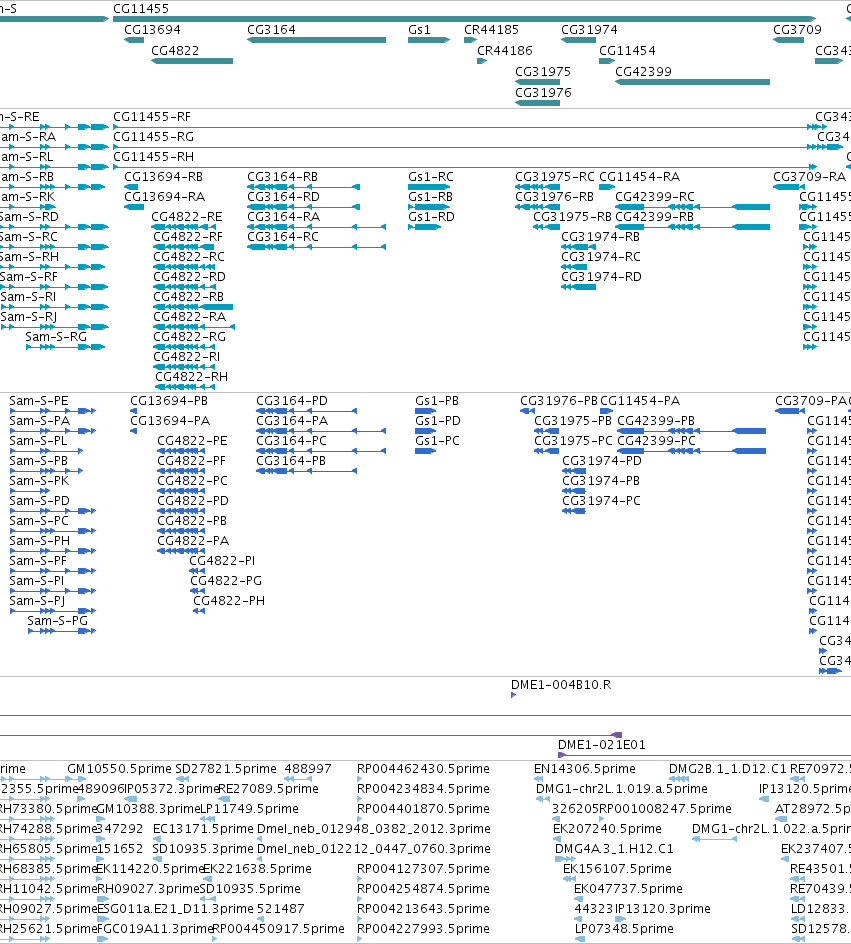
Task: Click protein CG31976-PB
Action: tap(559, 400)
